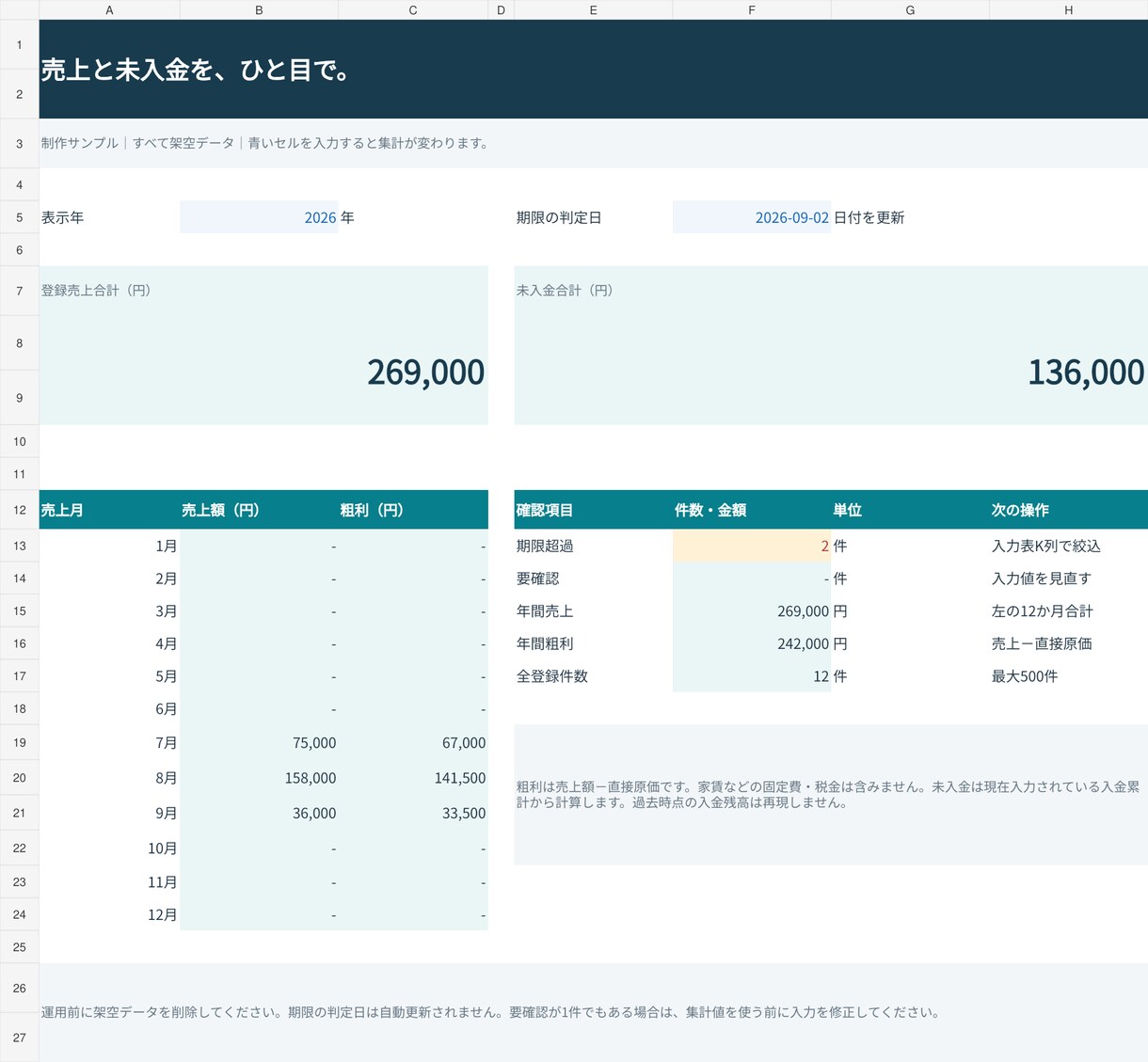
Task: Select the annual sales value 269,000 cell
Action: click(752, 611)
